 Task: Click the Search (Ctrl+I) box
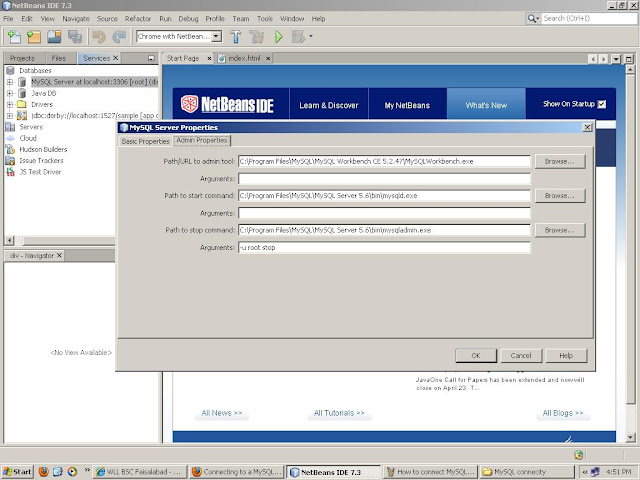(588, 18)
